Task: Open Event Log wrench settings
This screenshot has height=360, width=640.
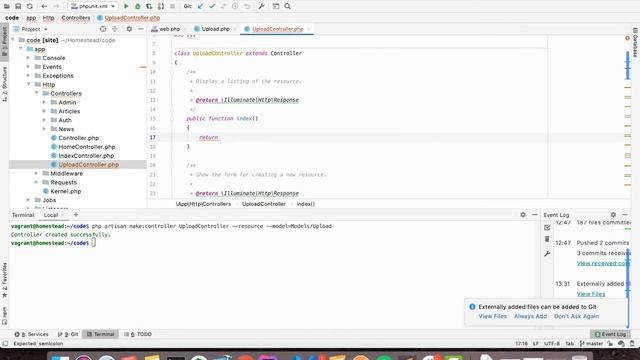Action: (x=547, y=253)
